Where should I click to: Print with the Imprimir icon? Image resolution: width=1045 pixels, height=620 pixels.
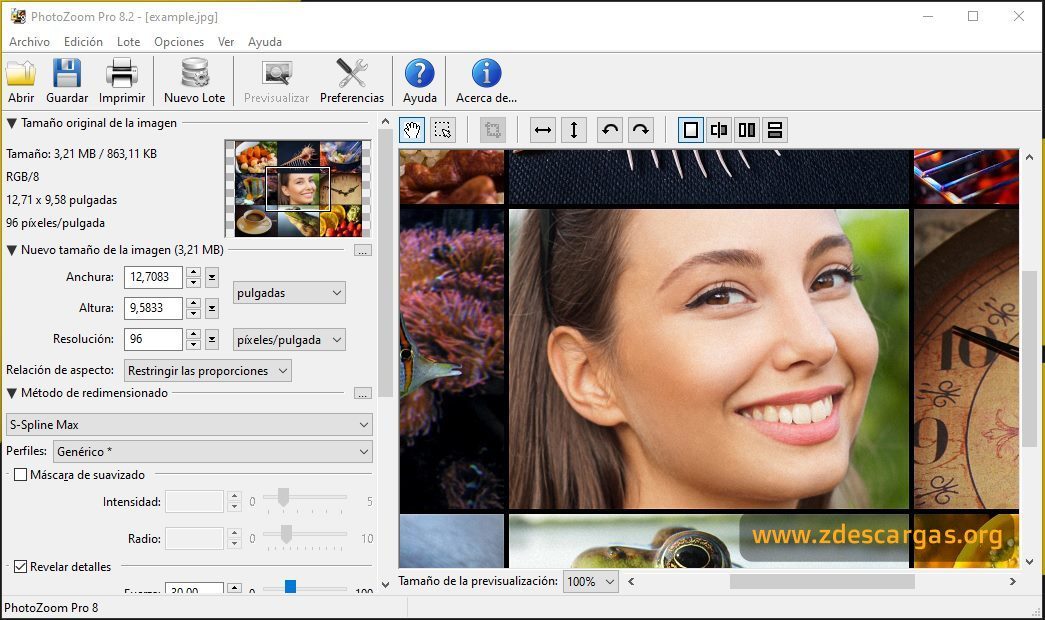click(122, 81)
